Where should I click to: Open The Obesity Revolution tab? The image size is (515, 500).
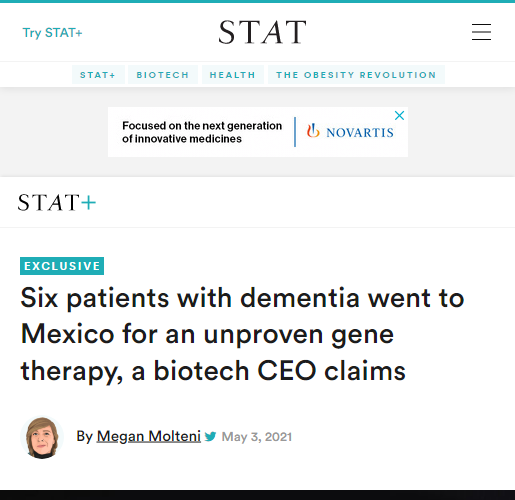[x=356, y=75]
